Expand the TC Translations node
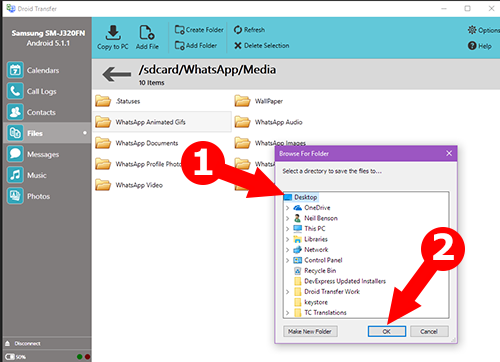Image resolution: width=500 pixels, height=362 pixels. (x=287, y=313)
